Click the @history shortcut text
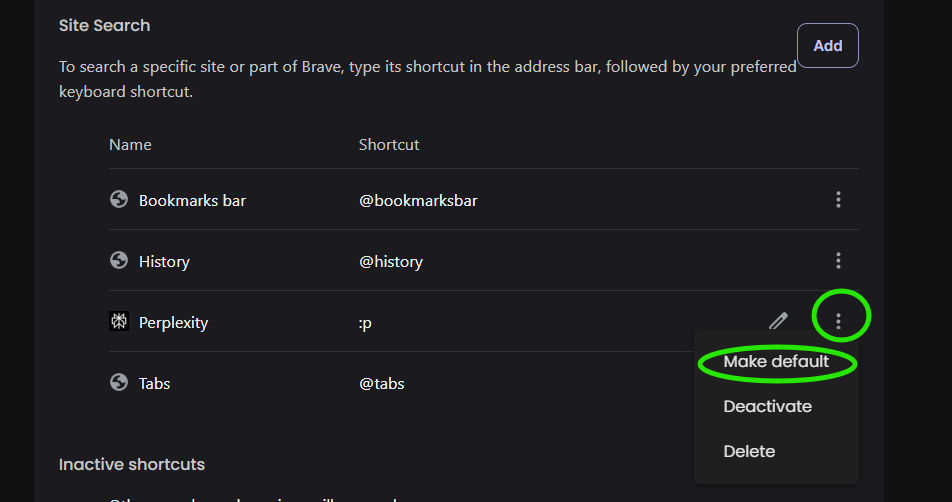 (x=391, y=262)
